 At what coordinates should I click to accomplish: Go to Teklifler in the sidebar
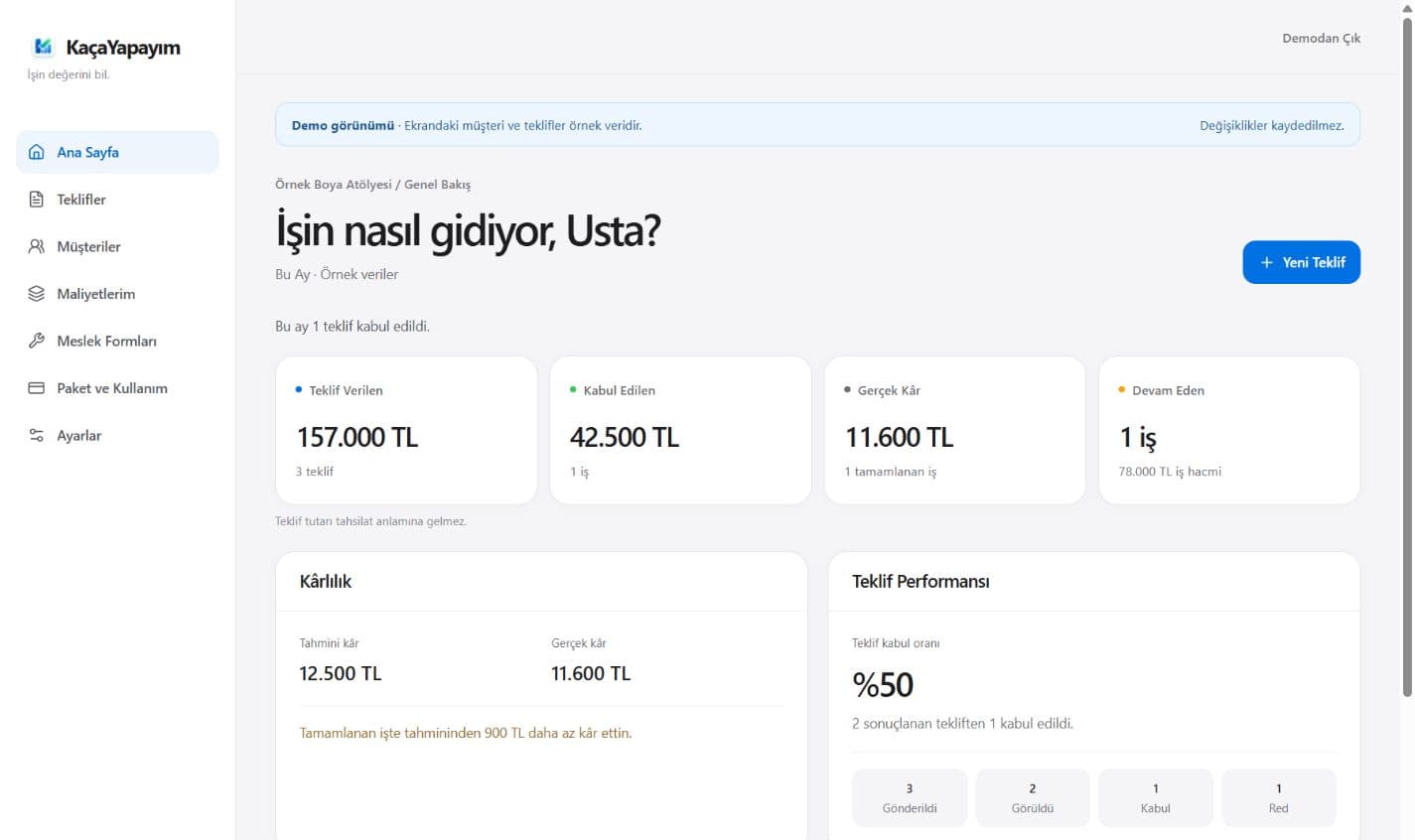click(x=117, y=200)
